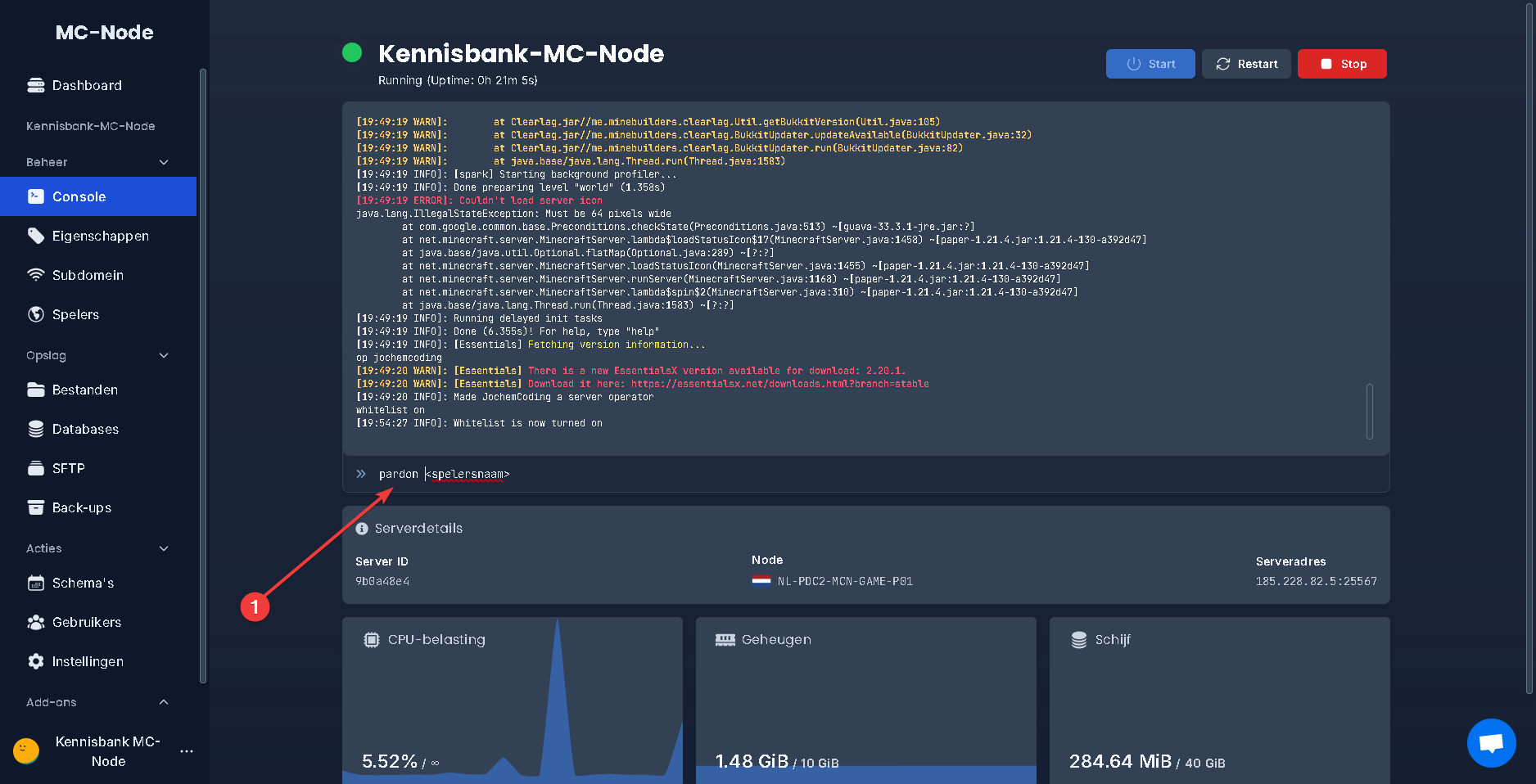Image resolution: width=1536 pixels, height=784 pixels.
Task: Click the disk usage value 284.64 MiB
Action: 1120,761
